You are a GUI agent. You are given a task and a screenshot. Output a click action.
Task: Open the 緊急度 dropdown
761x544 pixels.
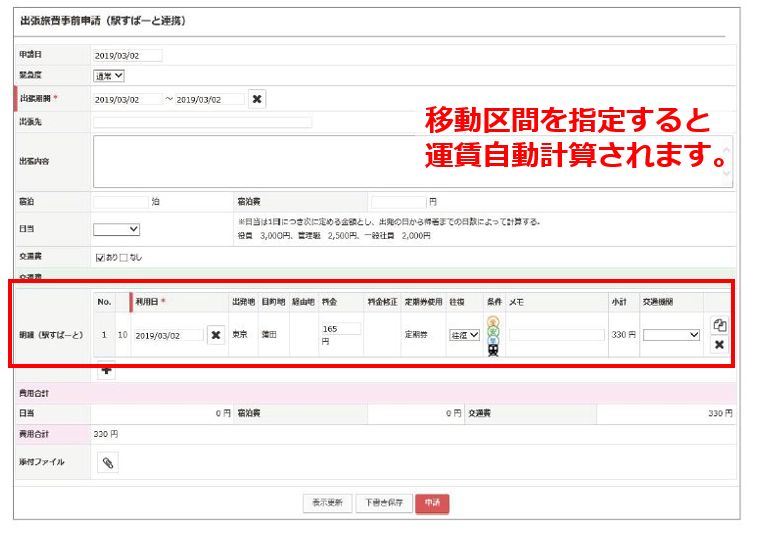tap(109, 75)
